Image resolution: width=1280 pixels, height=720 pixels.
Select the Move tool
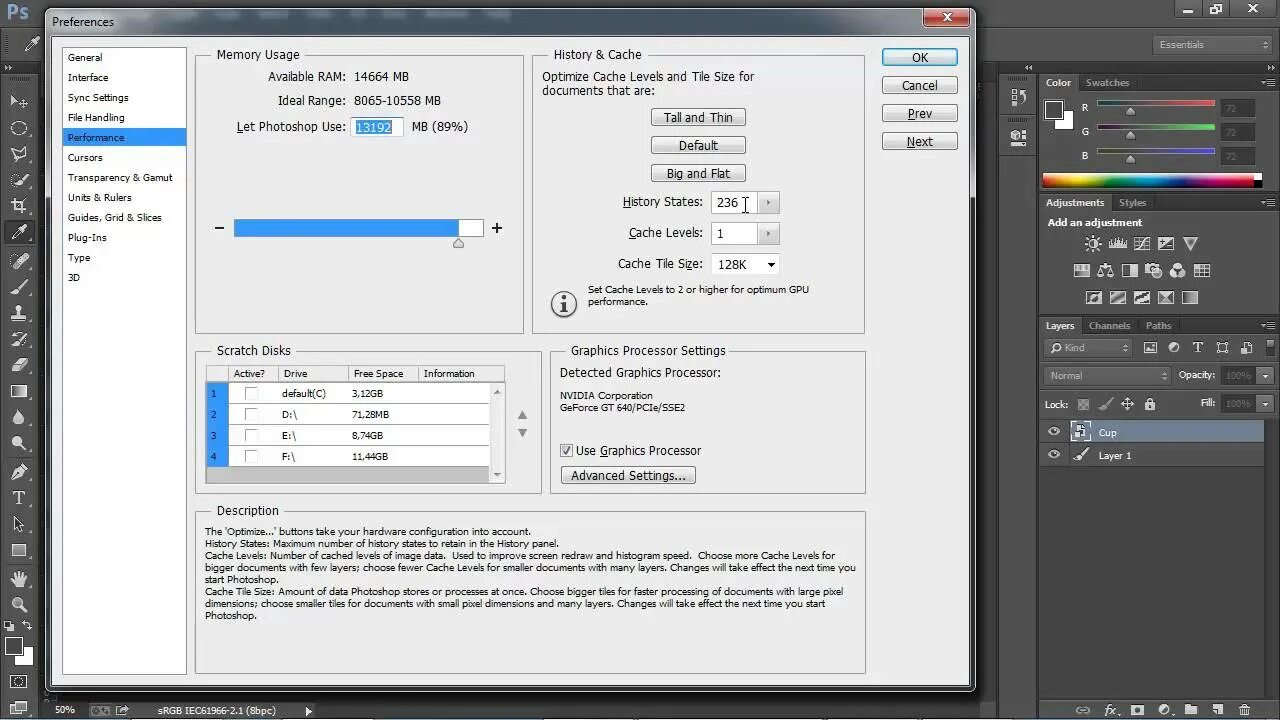[x=19, y=102]
